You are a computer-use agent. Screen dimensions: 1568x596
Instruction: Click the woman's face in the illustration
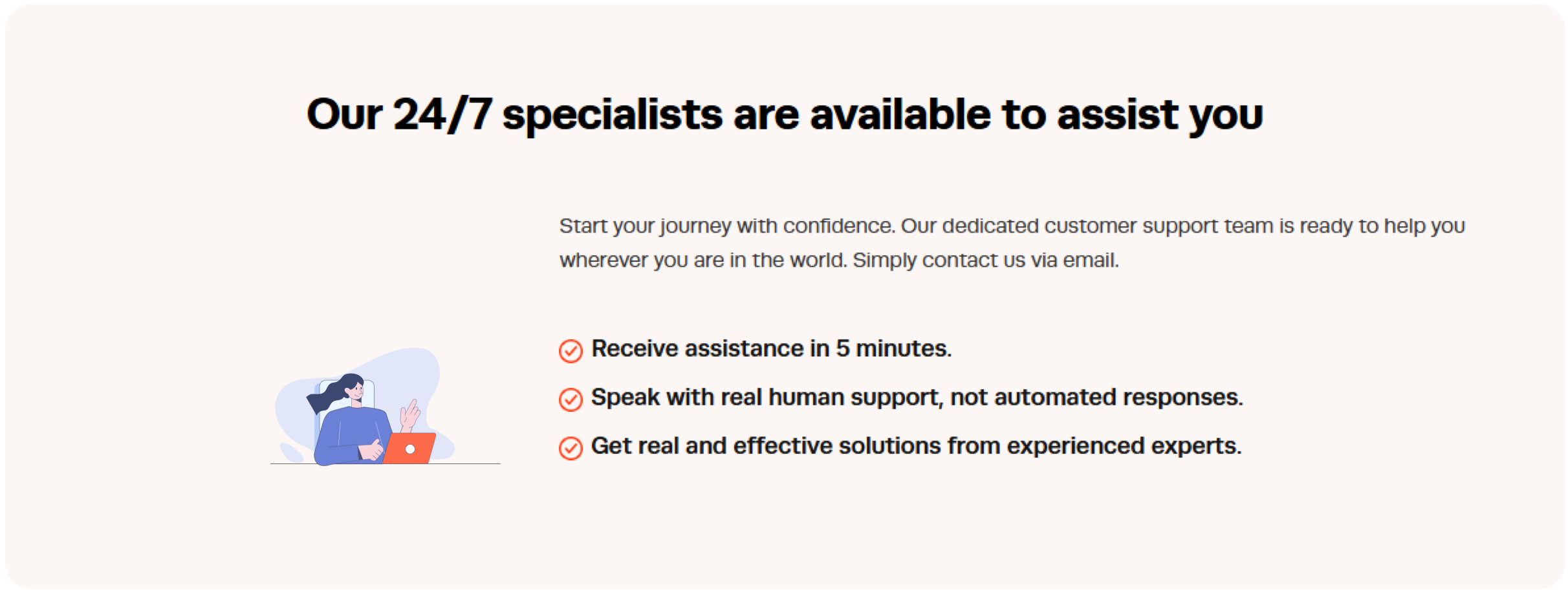click(355, 390)
